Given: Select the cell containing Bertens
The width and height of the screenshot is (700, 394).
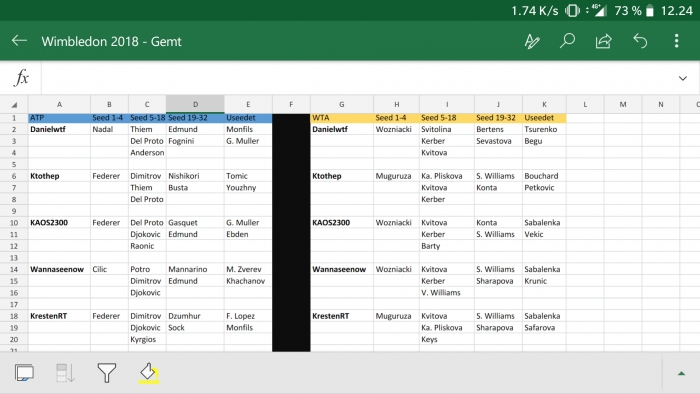Looking at the screenshot, I should coord(498,129).
